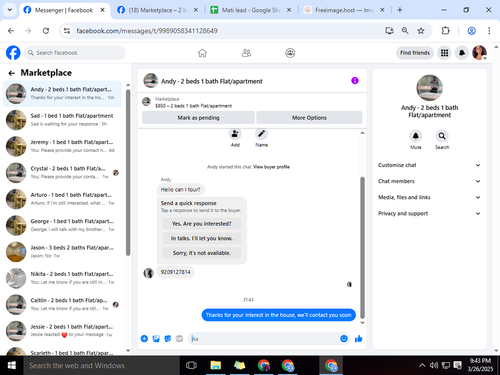This screenshot has height=375, width=500.
Task: Send a thumbs-up like
Action: click(358, 339)
